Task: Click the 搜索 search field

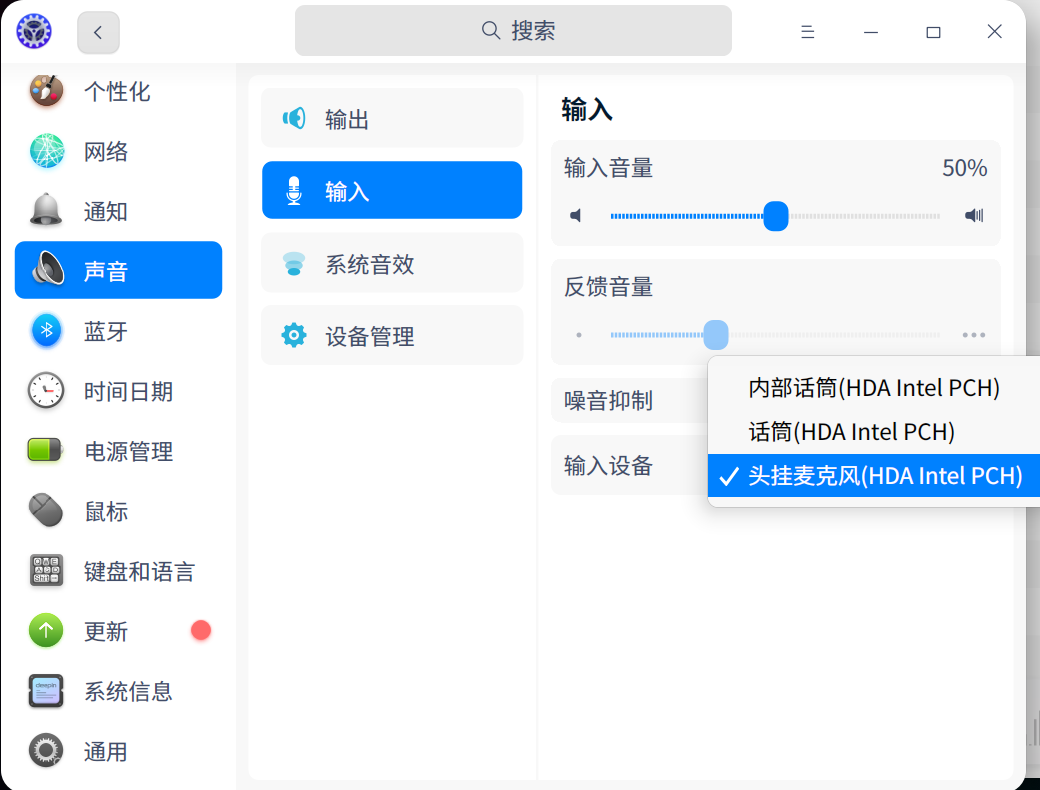Action: 513,31
